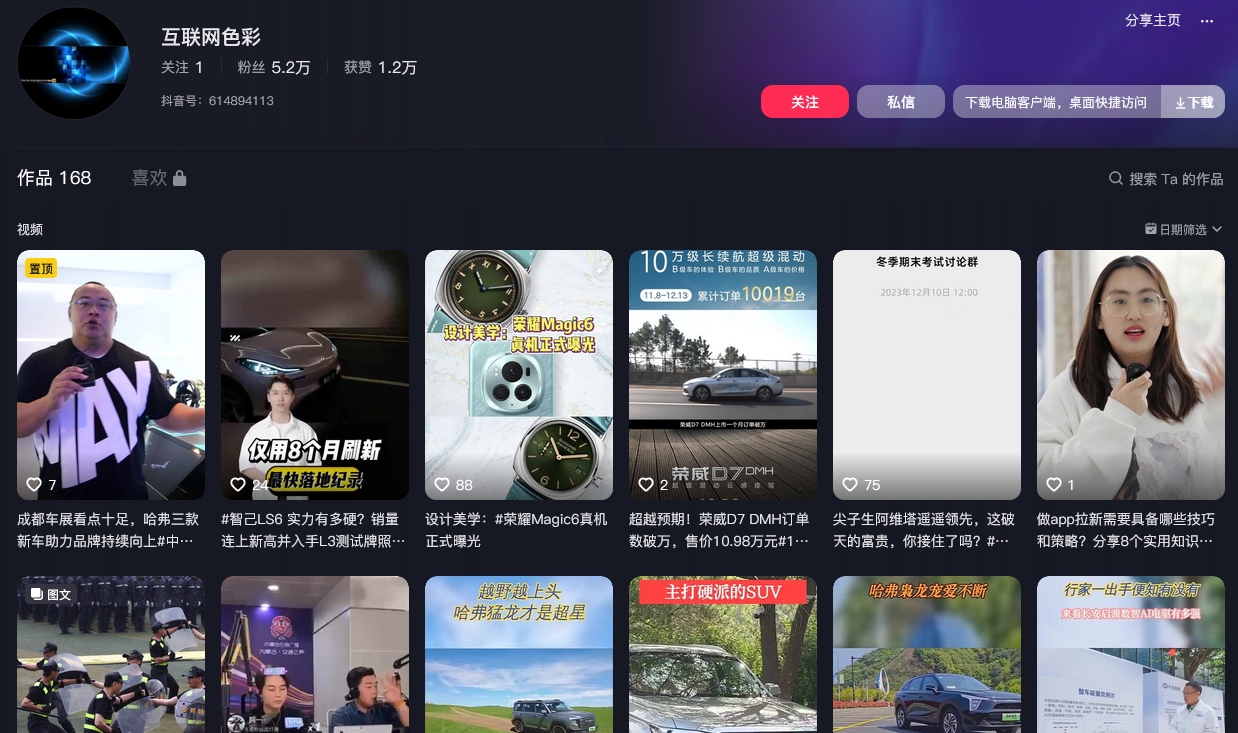Click 分享主页 share link

pyautogui.click(x=1153, y=20)
